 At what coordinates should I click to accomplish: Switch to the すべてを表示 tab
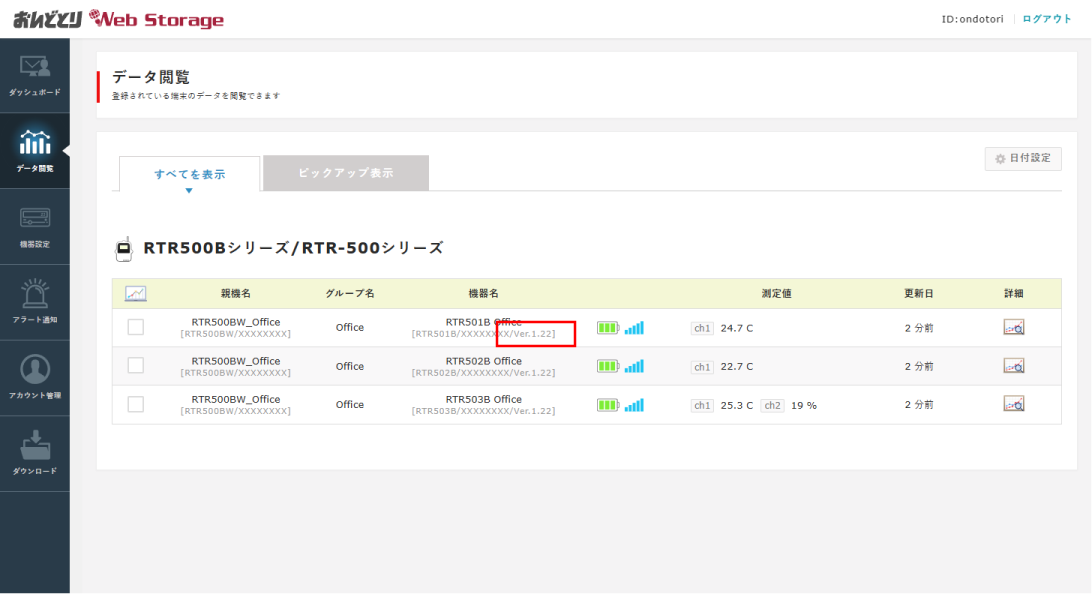(x=189, y=174)
